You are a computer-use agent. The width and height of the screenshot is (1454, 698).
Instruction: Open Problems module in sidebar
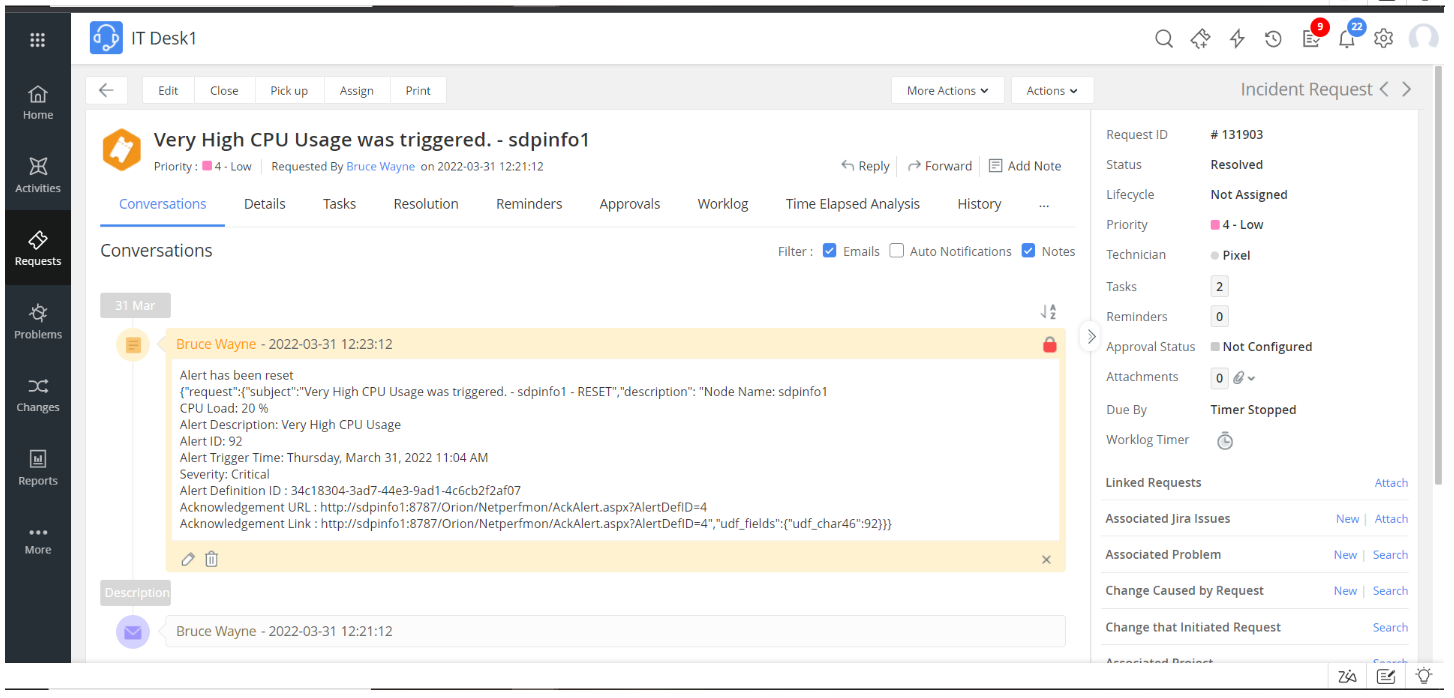click(x=38, y=322)
